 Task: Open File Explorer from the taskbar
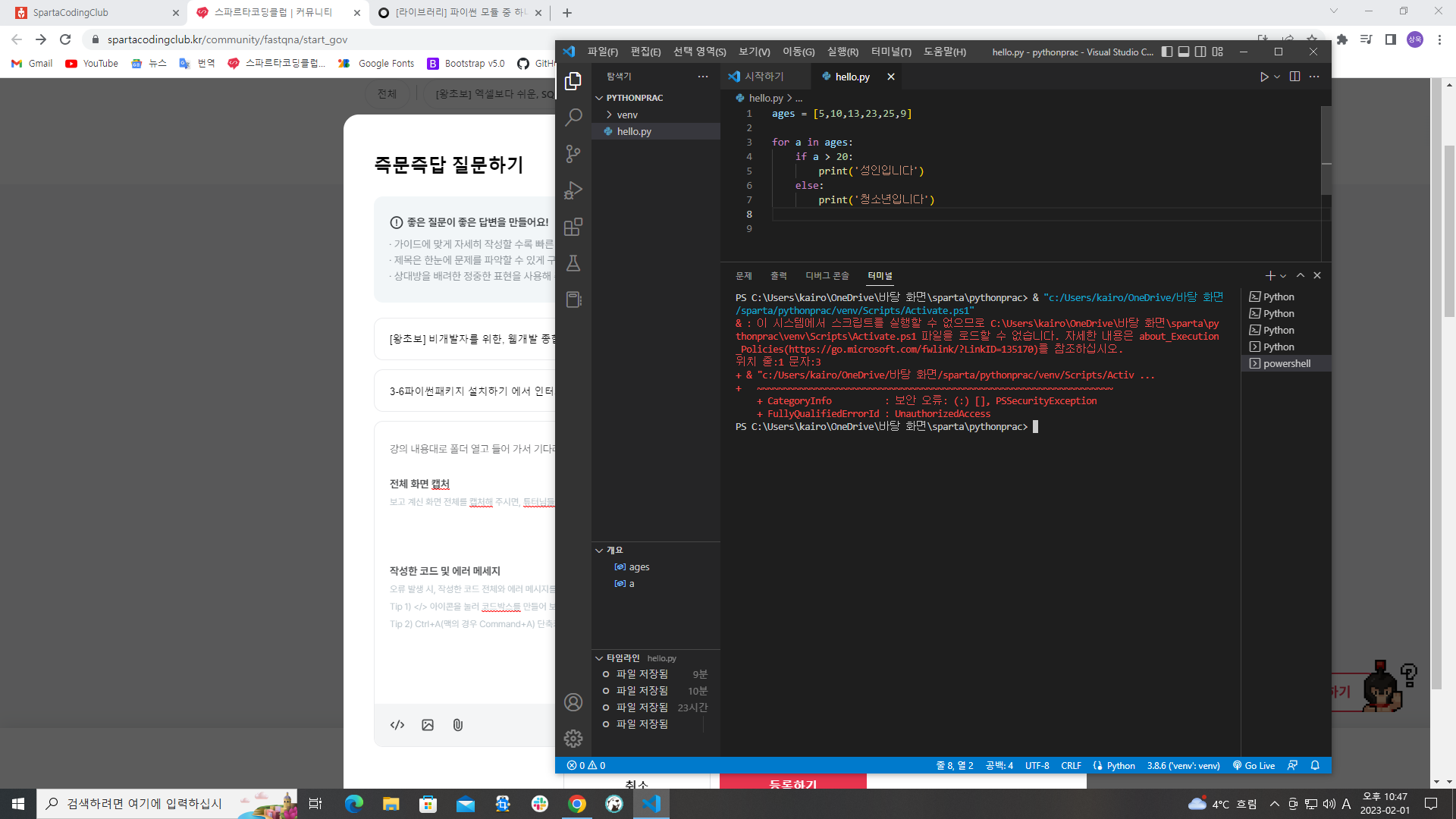[x=391, y=804]
